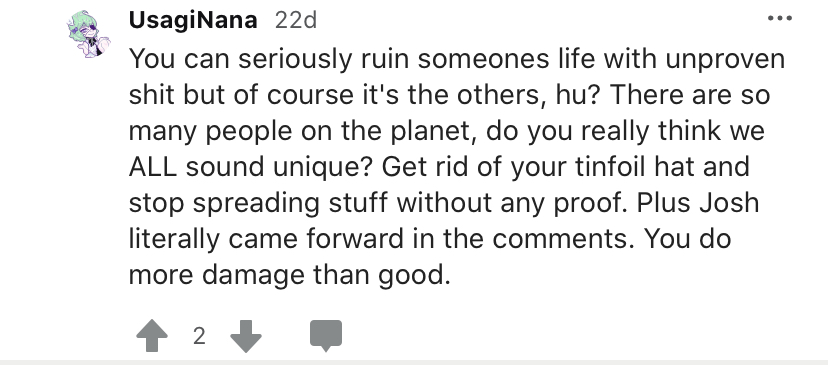Tap the comment's first line about ruining someones life
This screenshot has height=365, width=828.
coord(457,60)
